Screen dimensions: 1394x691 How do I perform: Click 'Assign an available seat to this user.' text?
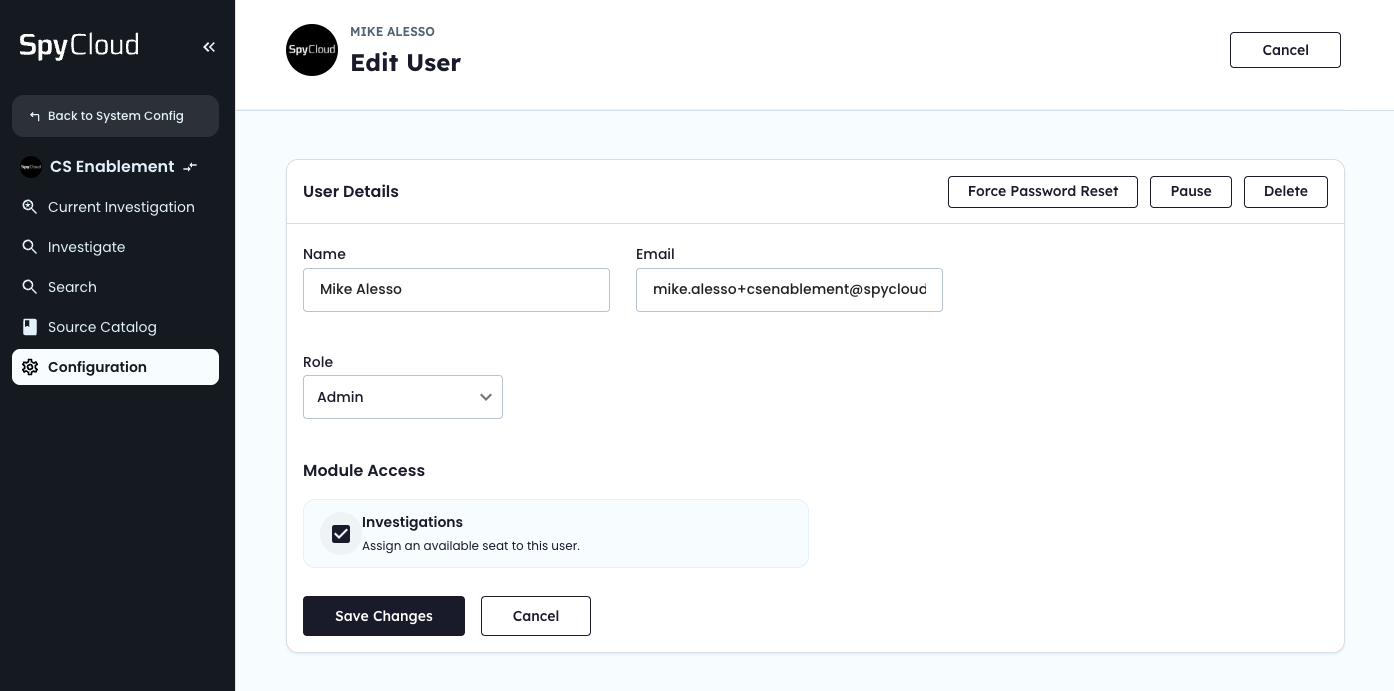pyautogui.click(x=471, y=546)
